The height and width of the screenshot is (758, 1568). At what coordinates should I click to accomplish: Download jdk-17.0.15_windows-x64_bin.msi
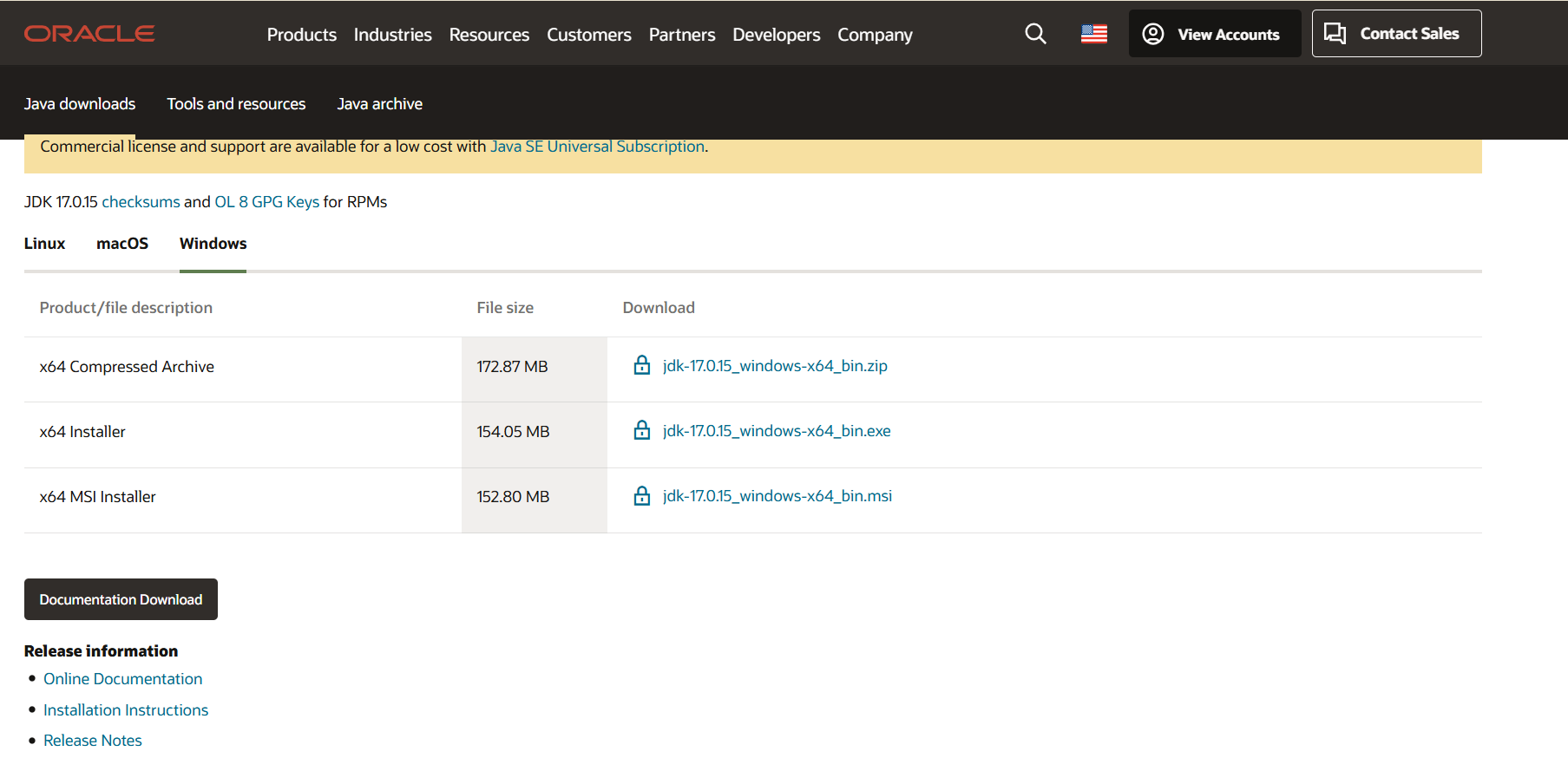[x=777, y=496]
